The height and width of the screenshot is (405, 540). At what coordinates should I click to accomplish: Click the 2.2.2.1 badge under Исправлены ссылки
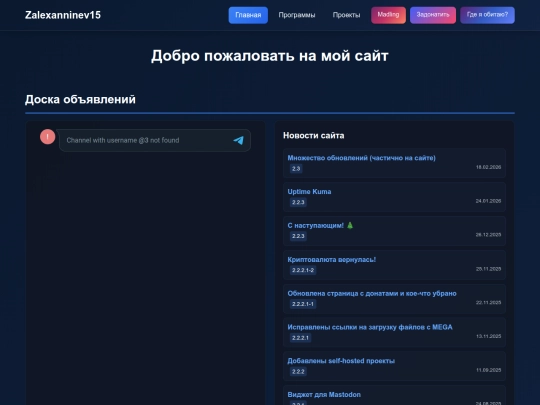300,338
